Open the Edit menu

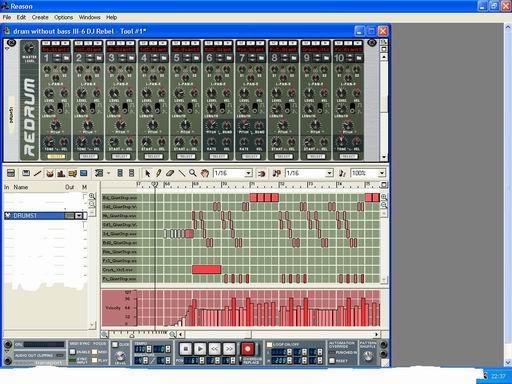point(21,17)
